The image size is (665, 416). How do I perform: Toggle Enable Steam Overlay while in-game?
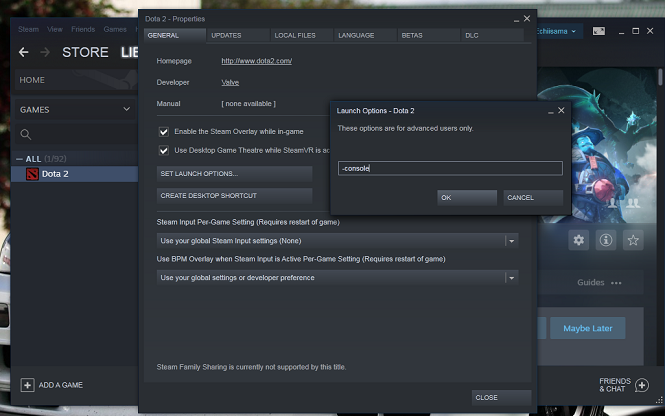tap(164, 132)
